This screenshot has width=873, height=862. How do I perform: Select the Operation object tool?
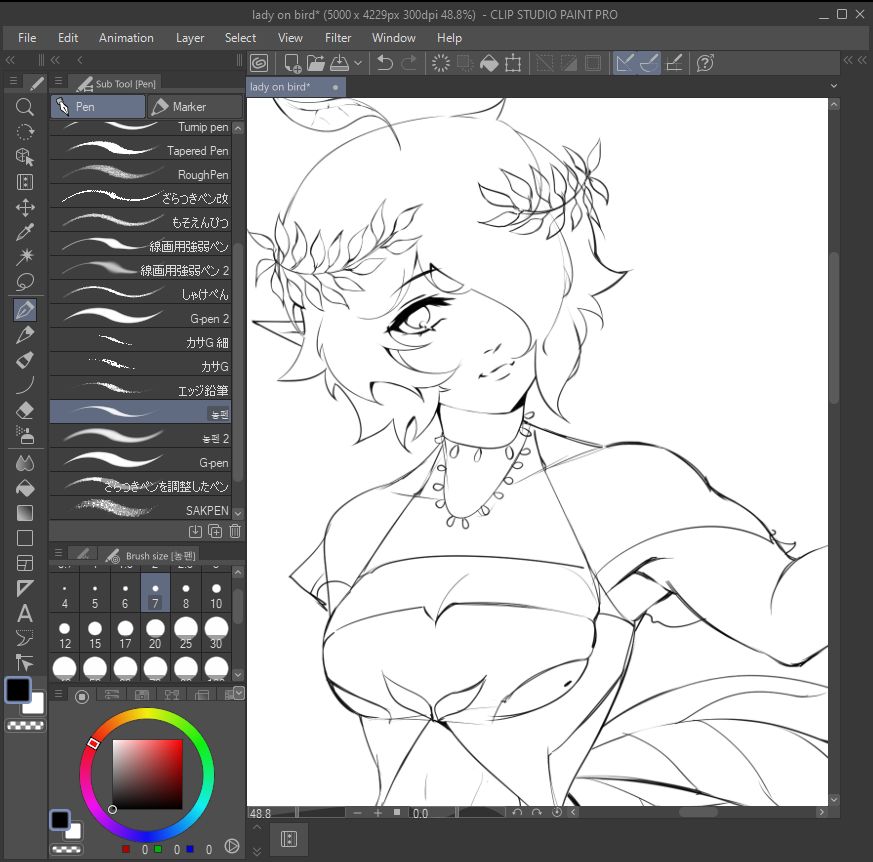[24, 156]
